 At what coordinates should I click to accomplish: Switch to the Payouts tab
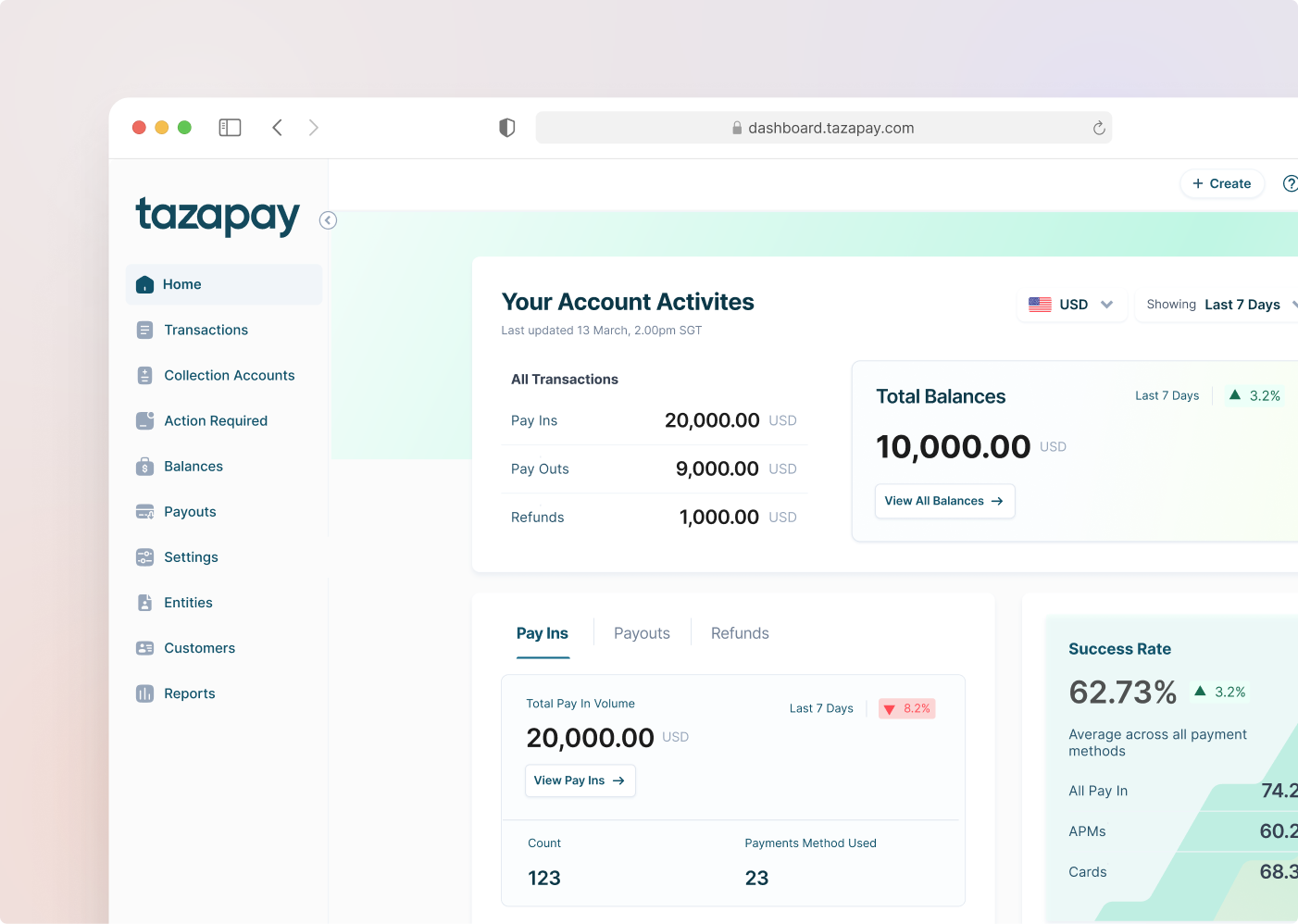pos(642,633)
